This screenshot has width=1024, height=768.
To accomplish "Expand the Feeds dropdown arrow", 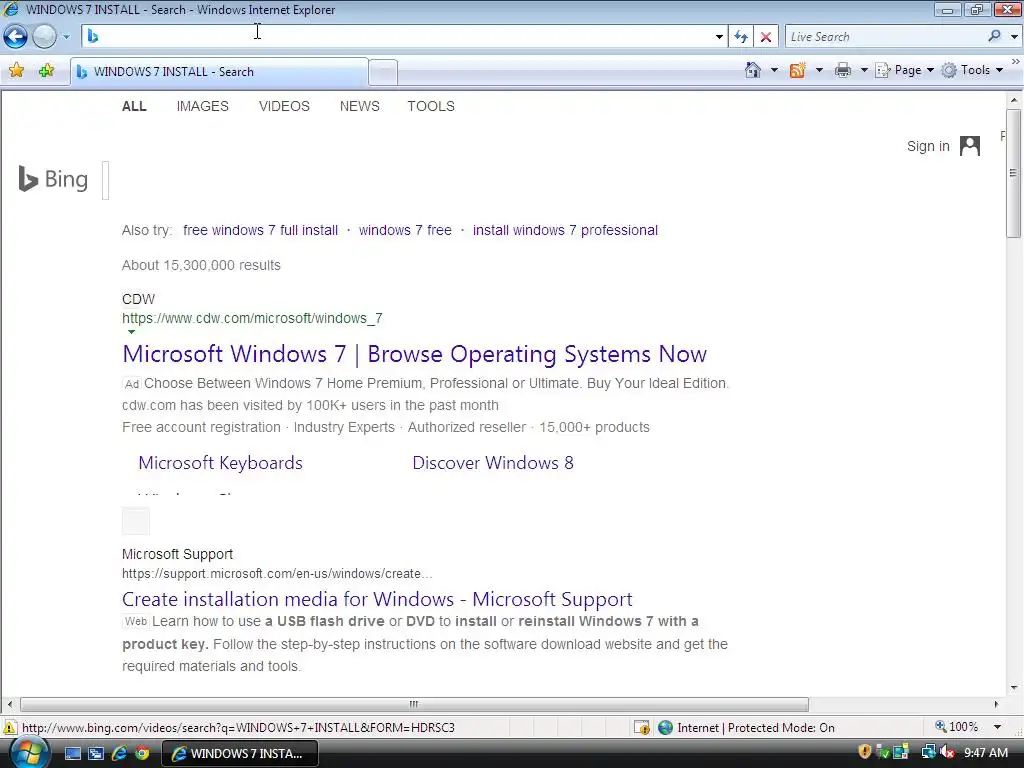I will point(819,70).
